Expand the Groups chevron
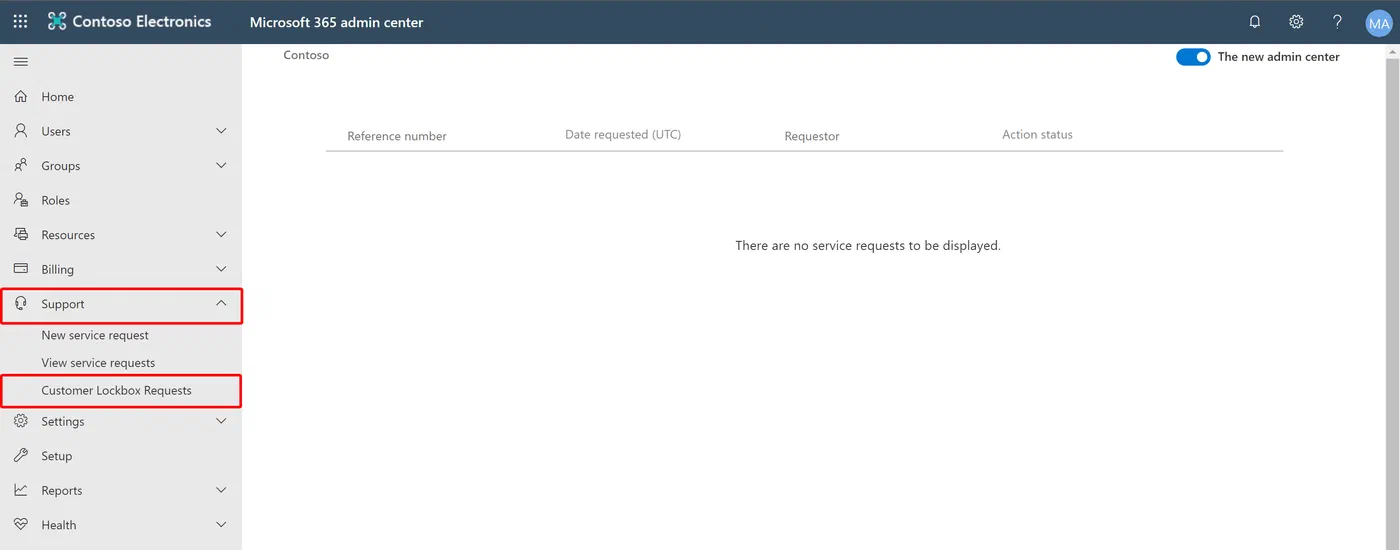The height and width of the screenshot is (550, 1400). point(222,166)
